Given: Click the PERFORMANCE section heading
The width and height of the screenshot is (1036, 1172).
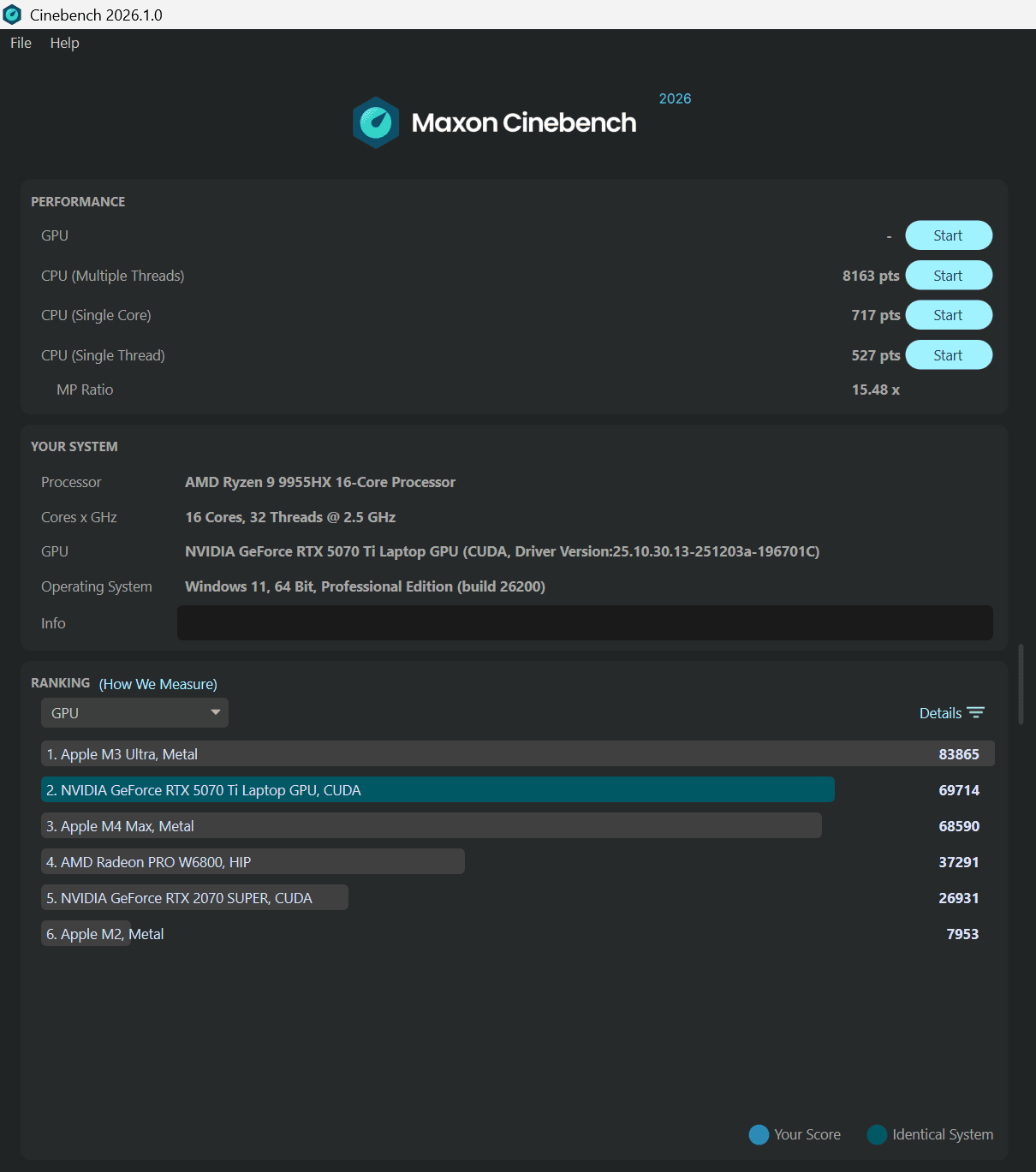Looking at the screenshot, I should click(78, 201).
